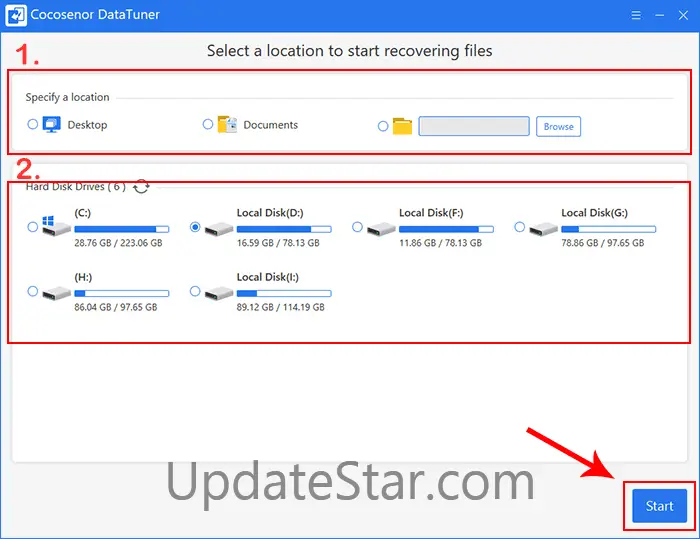Select the Documents radio button
The image size is (700, 539).
coord(208,124)
